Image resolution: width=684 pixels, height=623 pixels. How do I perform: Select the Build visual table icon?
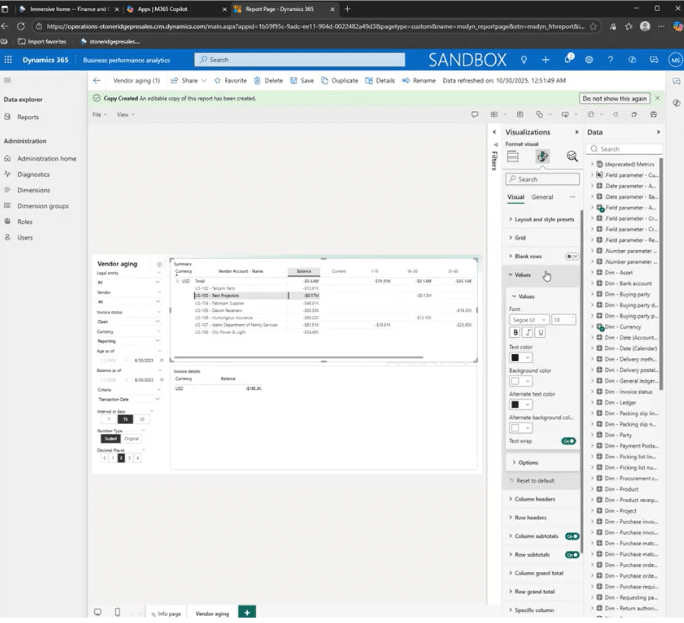tap(513, 157)
